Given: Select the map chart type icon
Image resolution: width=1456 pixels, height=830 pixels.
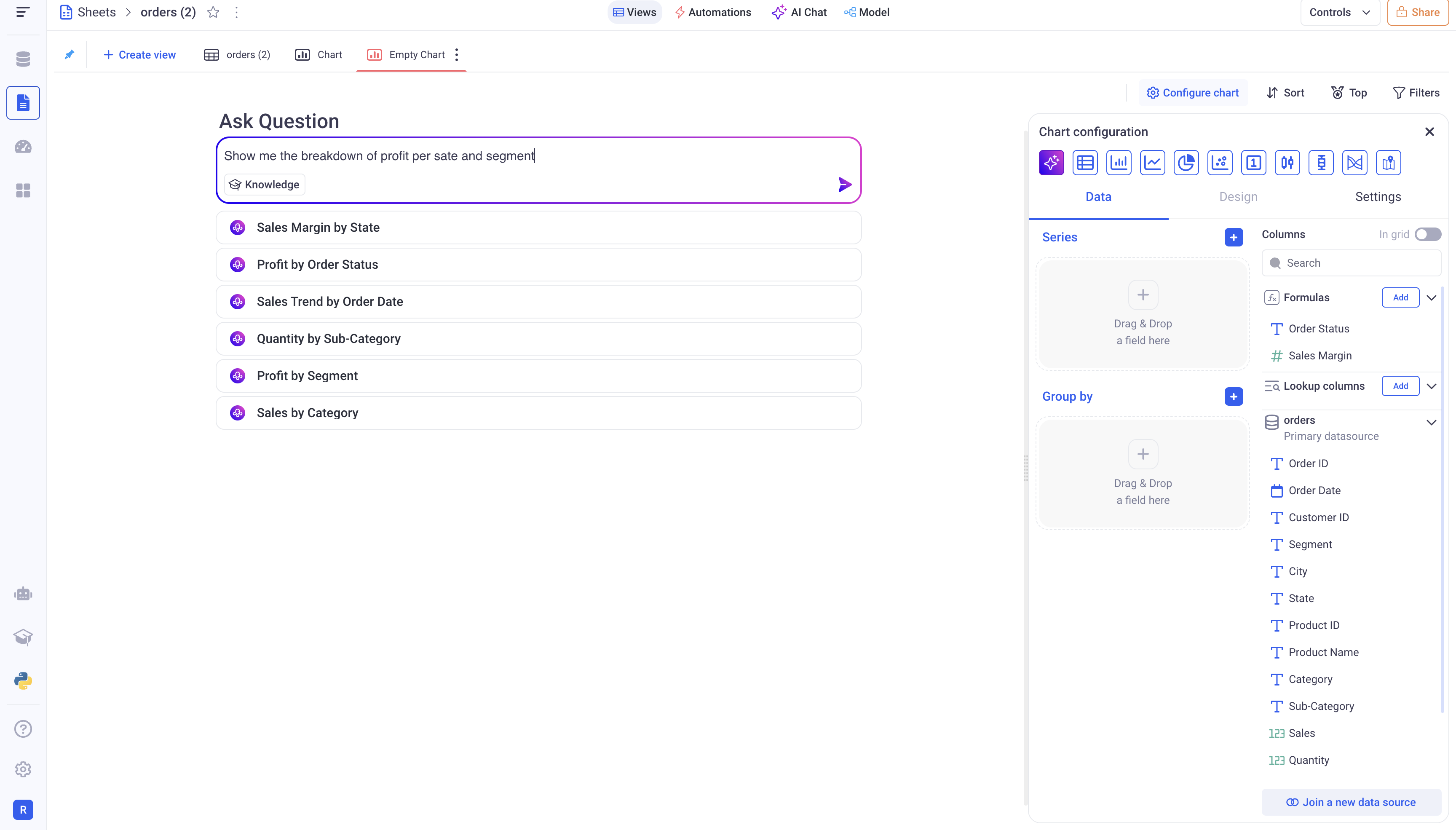Looking at the screenshot, I should coord(1388,163).
